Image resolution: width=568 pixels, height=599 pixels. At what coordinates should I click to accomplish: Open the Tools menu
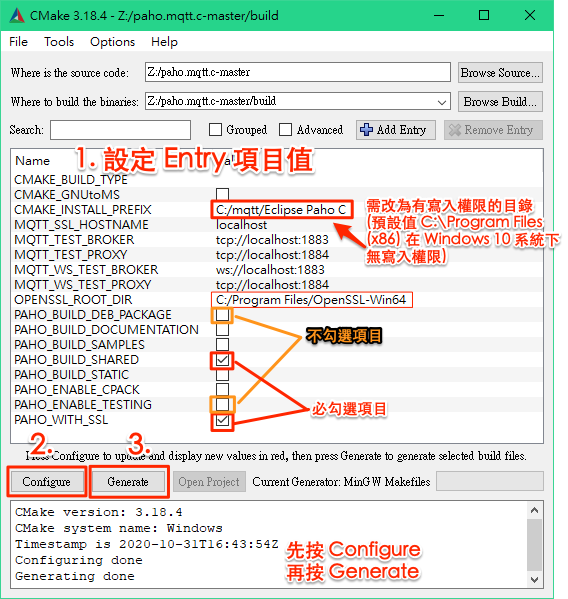[59, 42]
